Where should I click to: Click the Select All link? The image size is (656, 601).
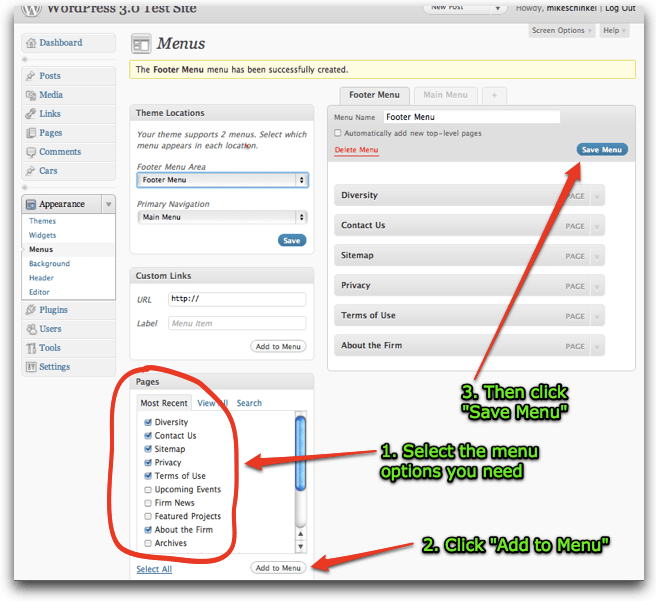coord(154,569)
